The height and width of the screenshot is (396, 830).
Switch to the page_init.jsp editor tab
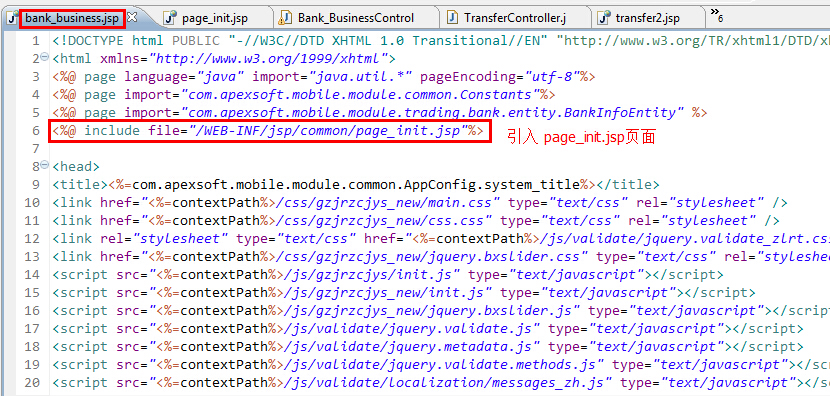[214, 18]
